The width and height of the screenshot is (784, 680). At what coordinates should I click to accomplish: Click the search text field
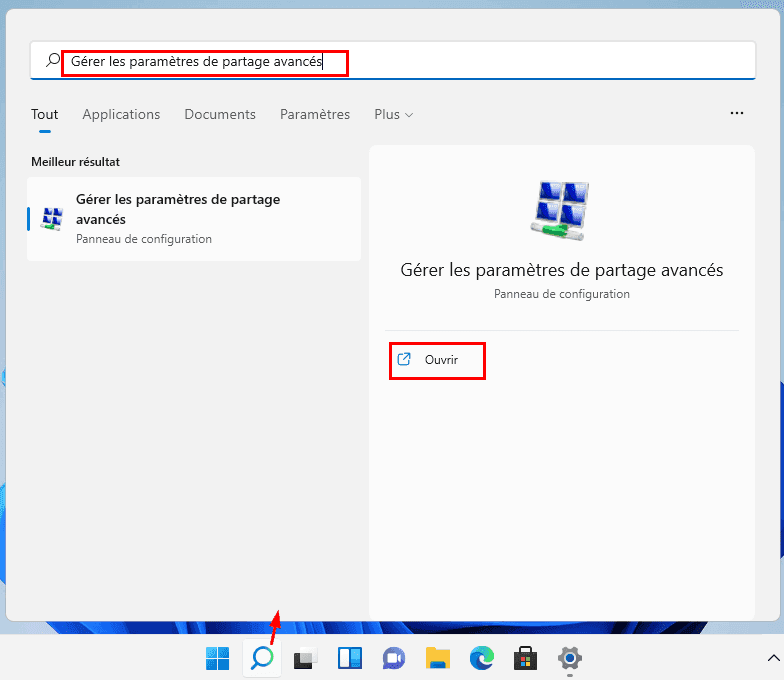point(393,61)
